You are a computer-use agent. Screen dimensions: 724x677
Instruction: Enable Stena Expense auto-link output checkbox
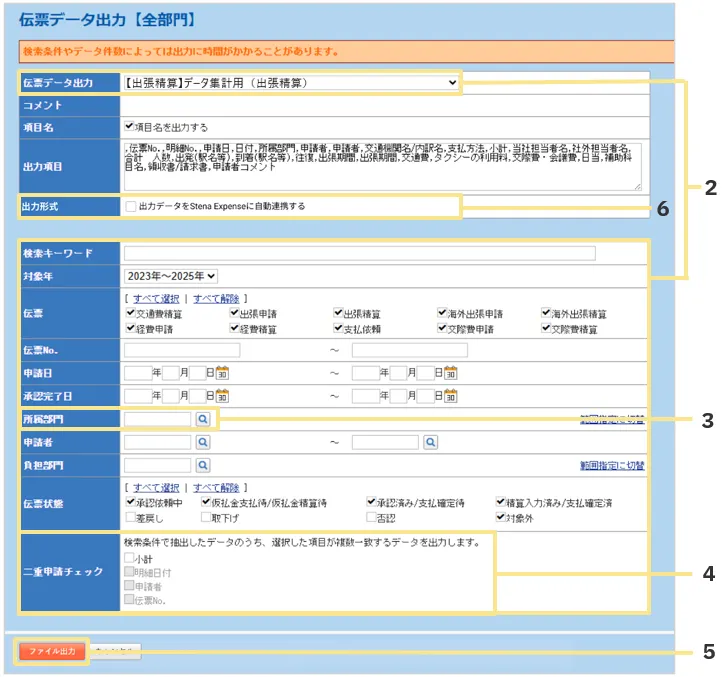coord(131,206)
